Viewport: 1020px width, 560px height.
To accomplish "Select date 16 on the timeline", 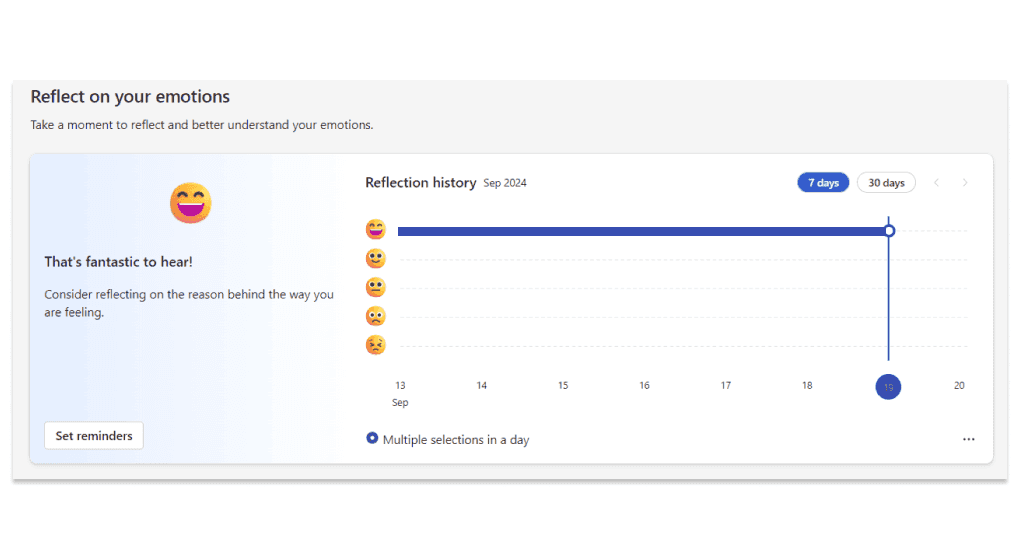I will pyautogui.click(x=644, y=386).
